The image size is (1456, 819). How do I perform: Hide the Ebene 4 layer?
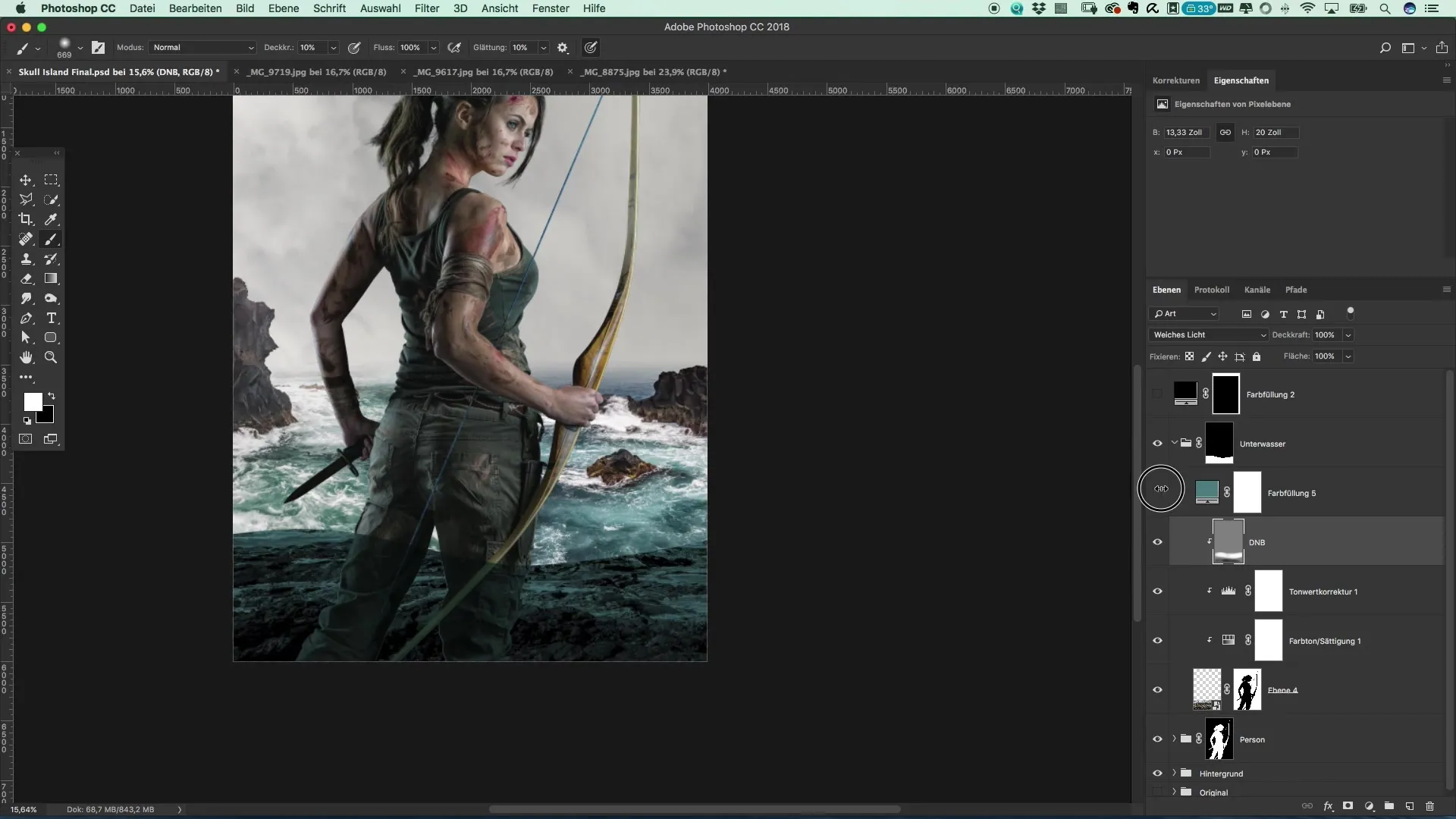1157,690
